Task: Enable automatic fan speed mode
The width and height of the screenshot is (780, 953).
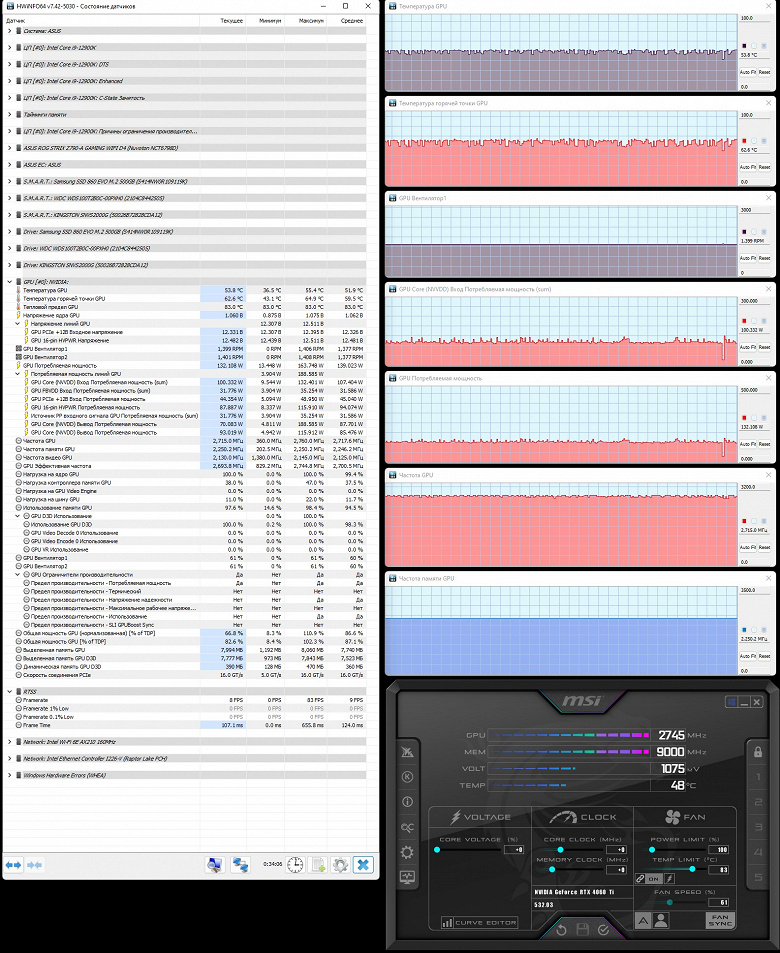Action: click(643, 921)
